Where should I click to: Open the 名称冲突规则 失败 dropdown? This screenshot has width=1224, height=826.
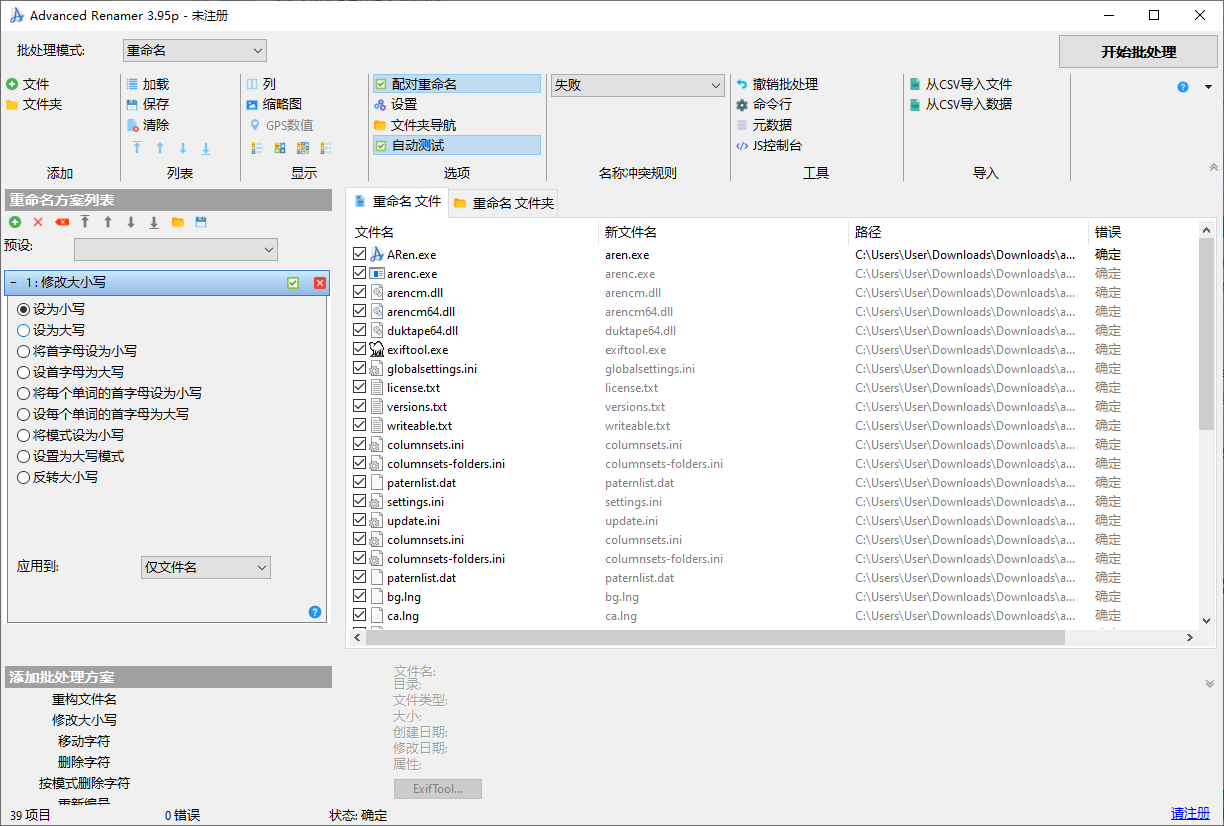(638, 86)
